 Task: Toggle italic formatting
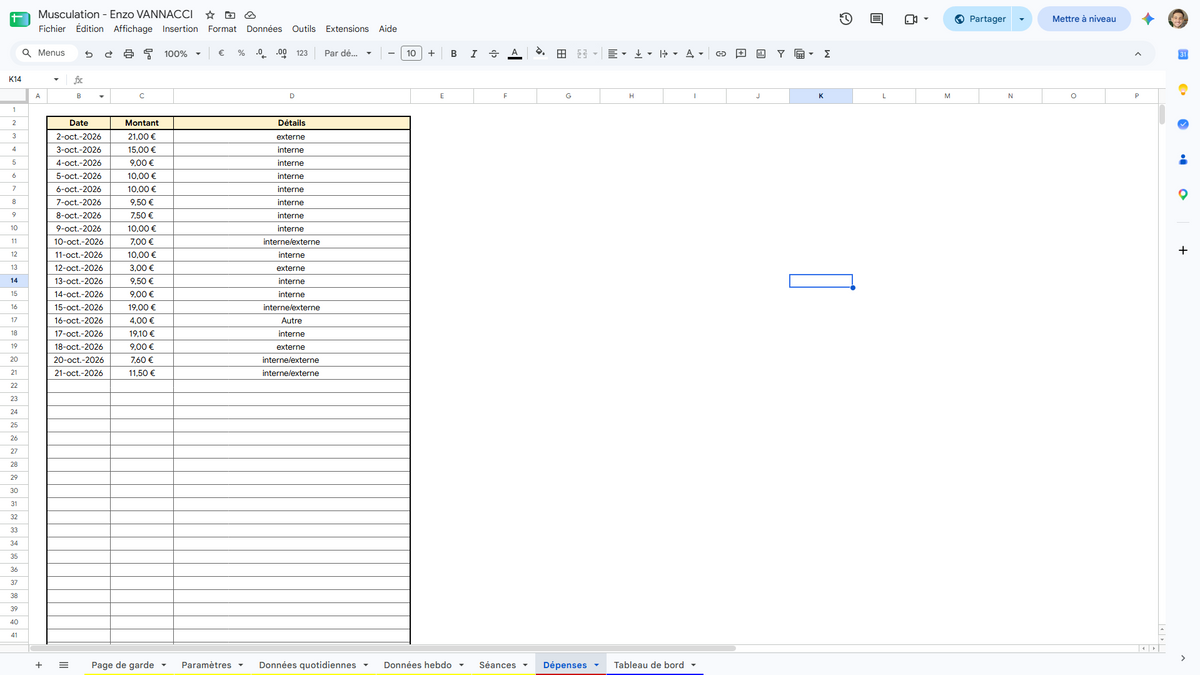474,54
